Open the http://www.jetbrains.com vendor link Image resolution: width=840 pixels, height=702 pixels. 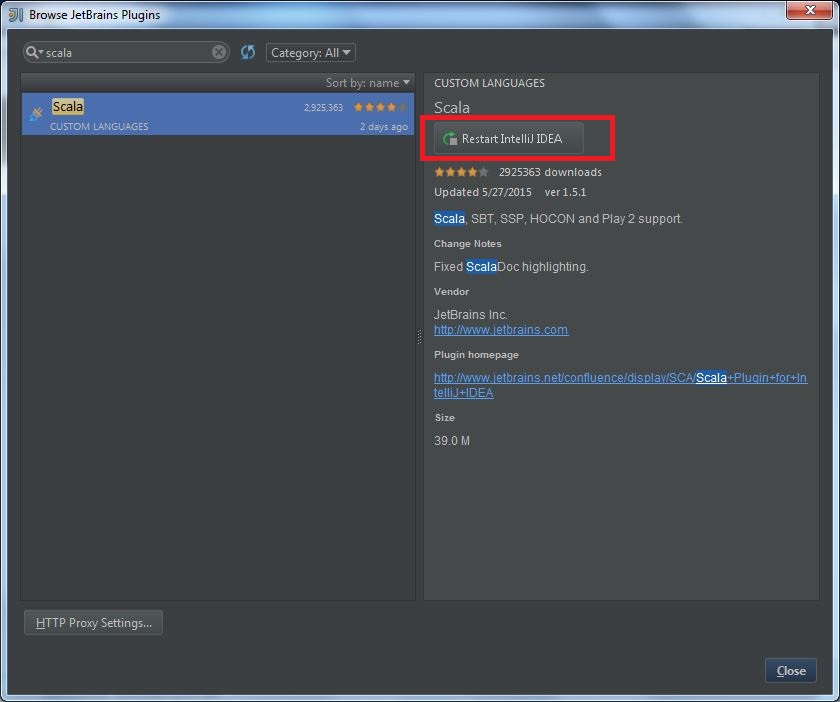click(x=500, y=330)
